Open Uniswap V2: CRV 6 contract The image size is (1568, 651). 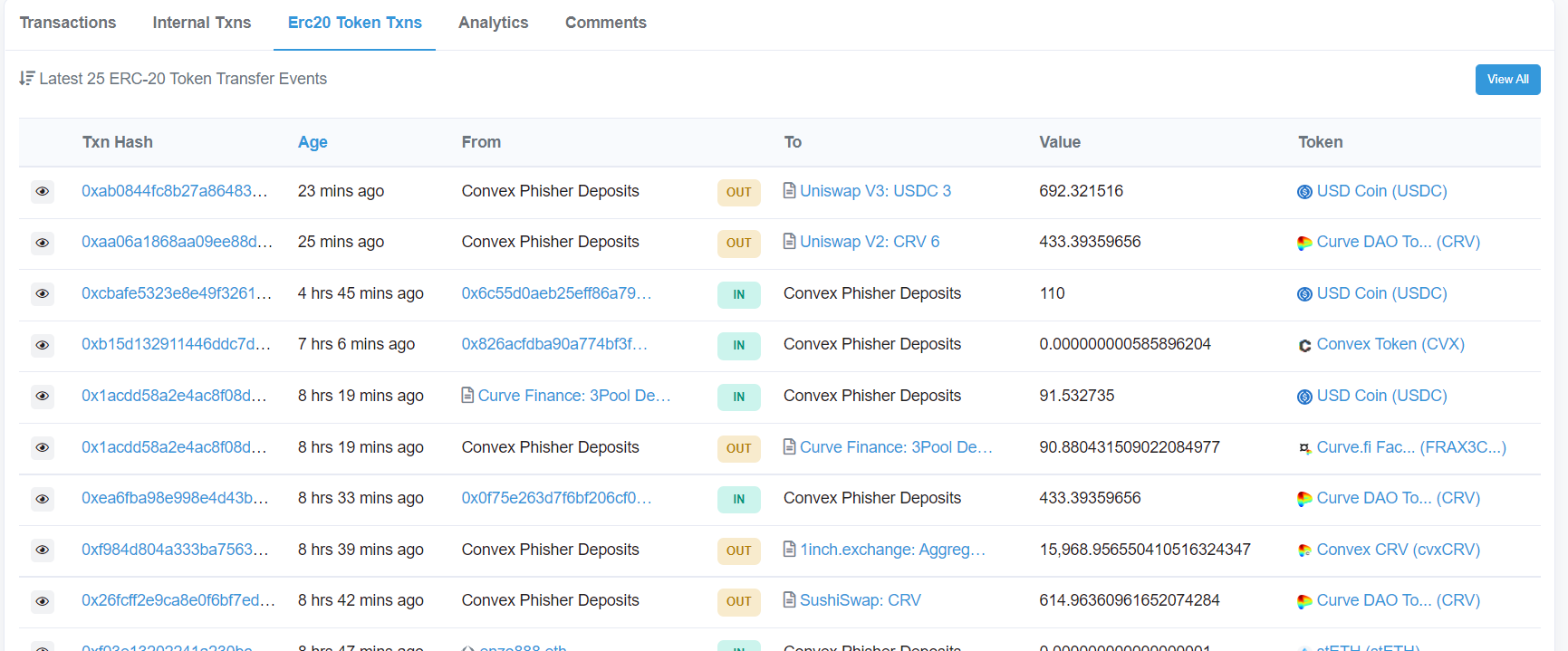[x=870, y=242]
